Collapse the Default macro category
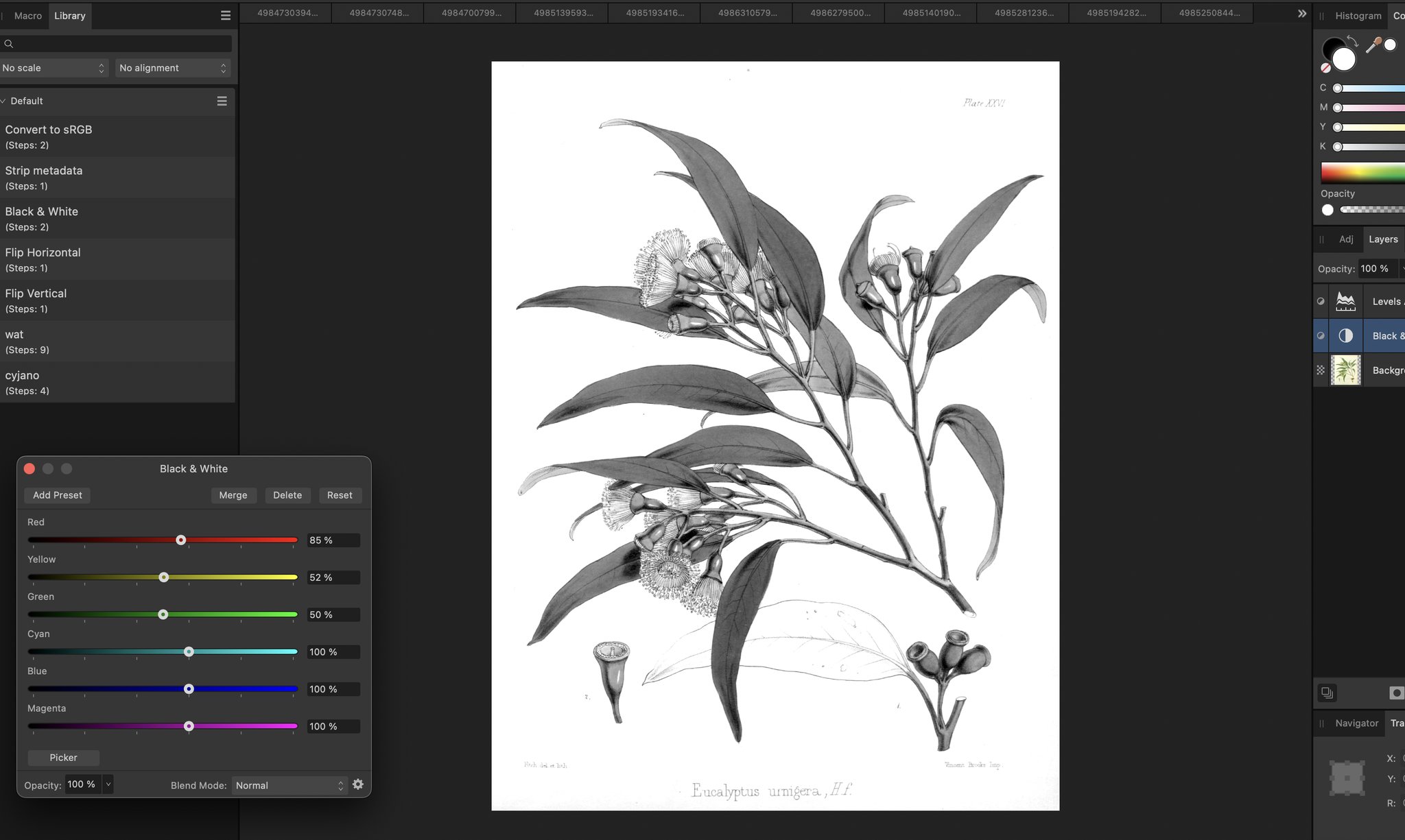 point(4,101)
